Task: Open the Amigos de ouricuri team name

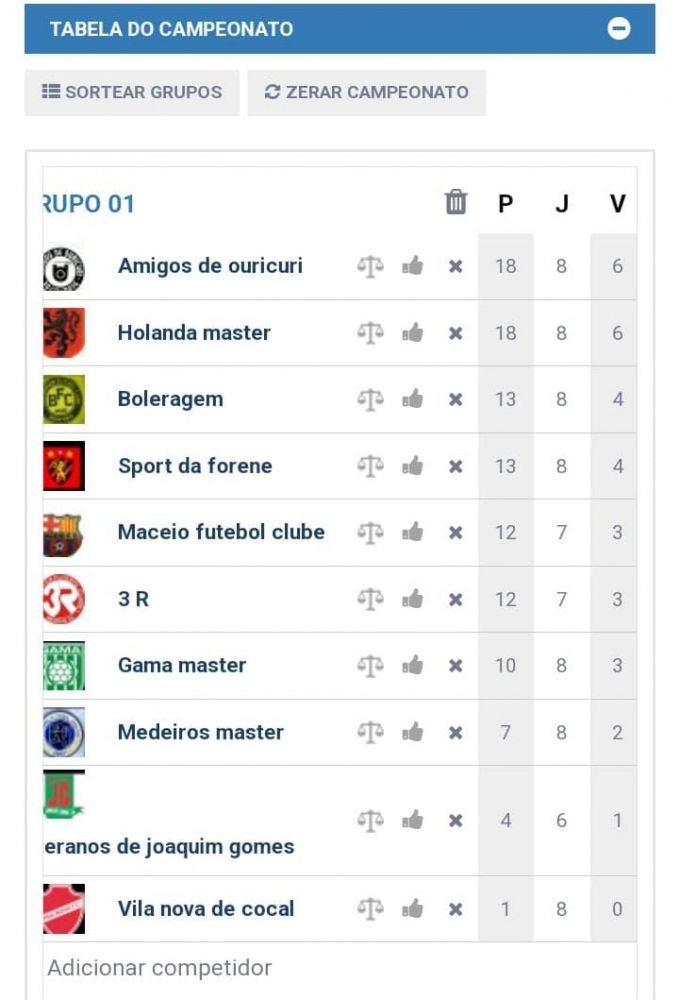Action: [210, 266]
